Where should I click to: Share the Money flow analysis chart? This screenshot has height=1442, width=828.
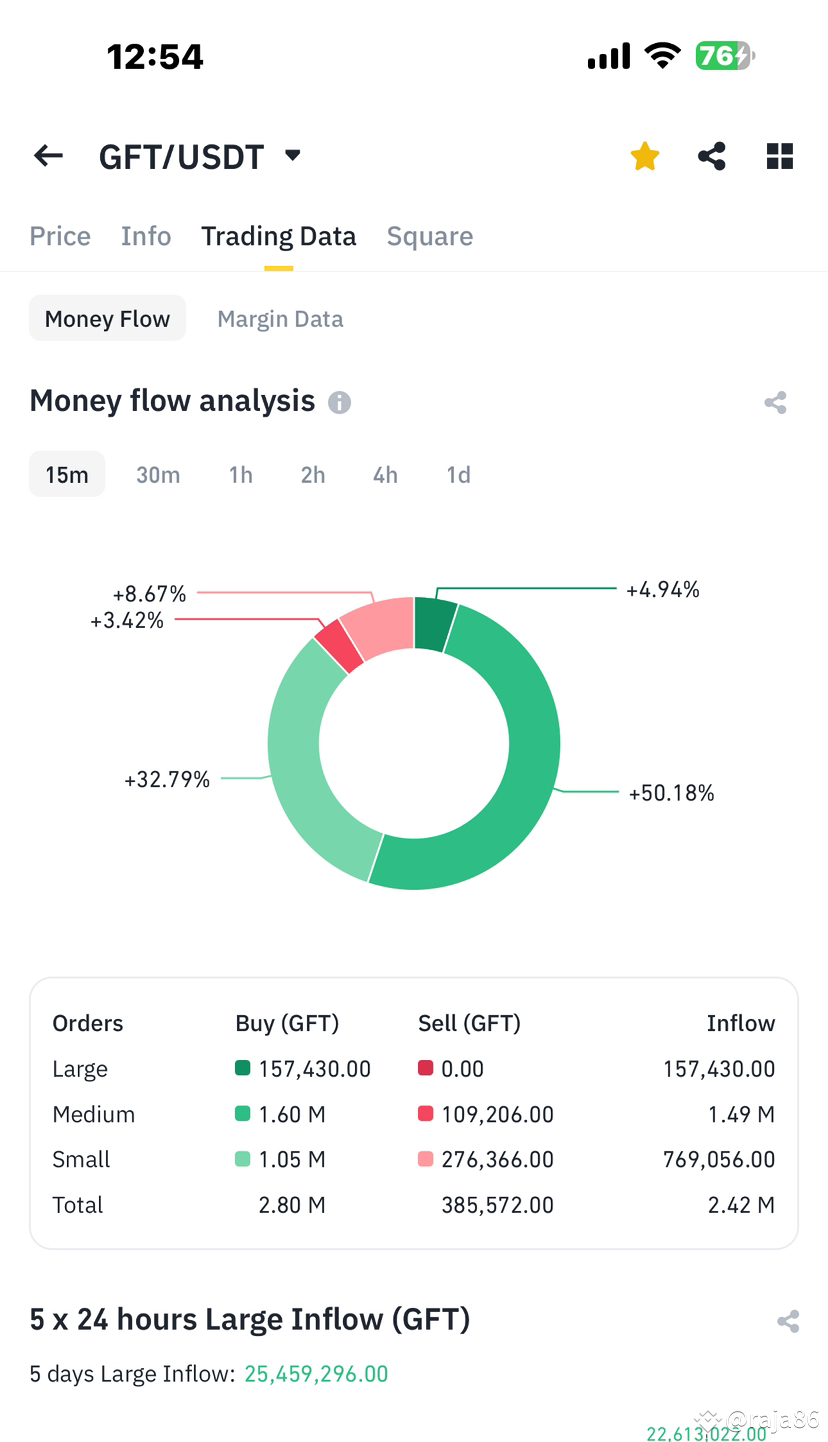click(x=775, y=402)
